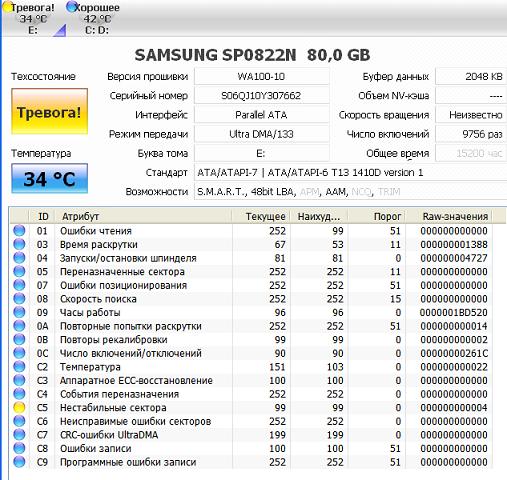
Task: Click the drive letter field E:
Action: [x=261, y=153]
